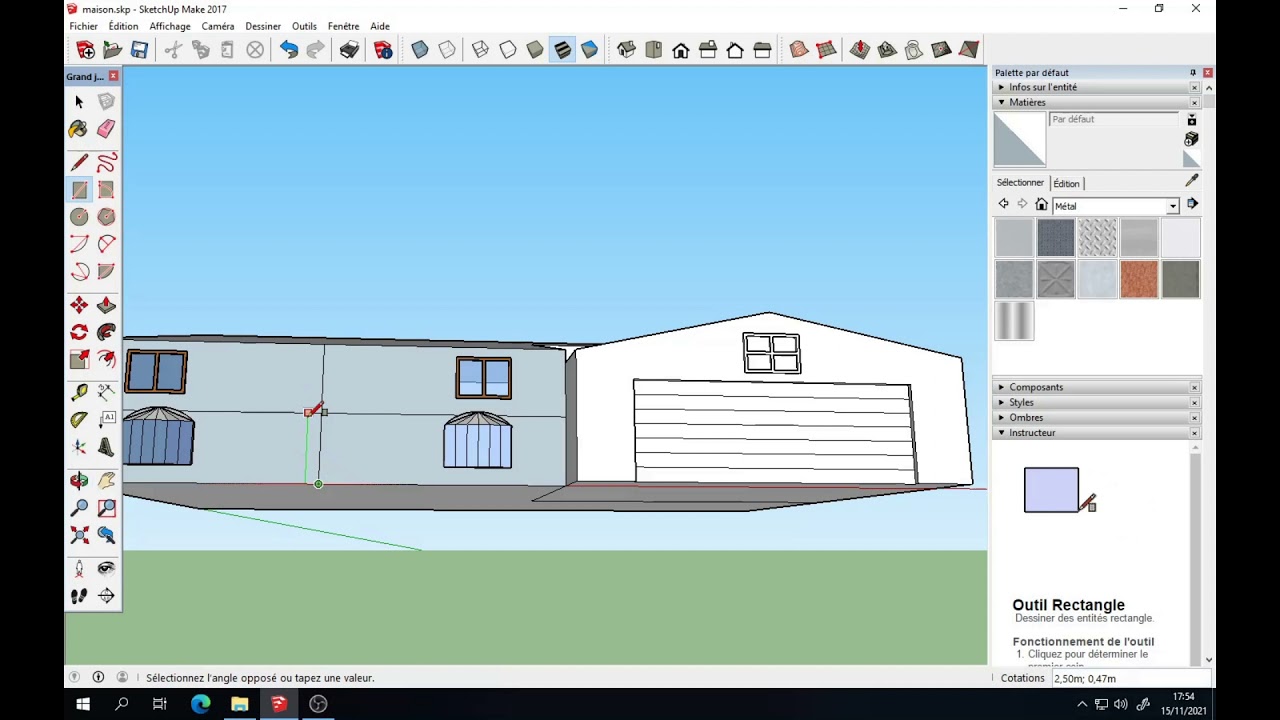The height and width of the screenshot is (720, 1280).
Task: Select the Look Around eye tool
Action: [106, 568]
